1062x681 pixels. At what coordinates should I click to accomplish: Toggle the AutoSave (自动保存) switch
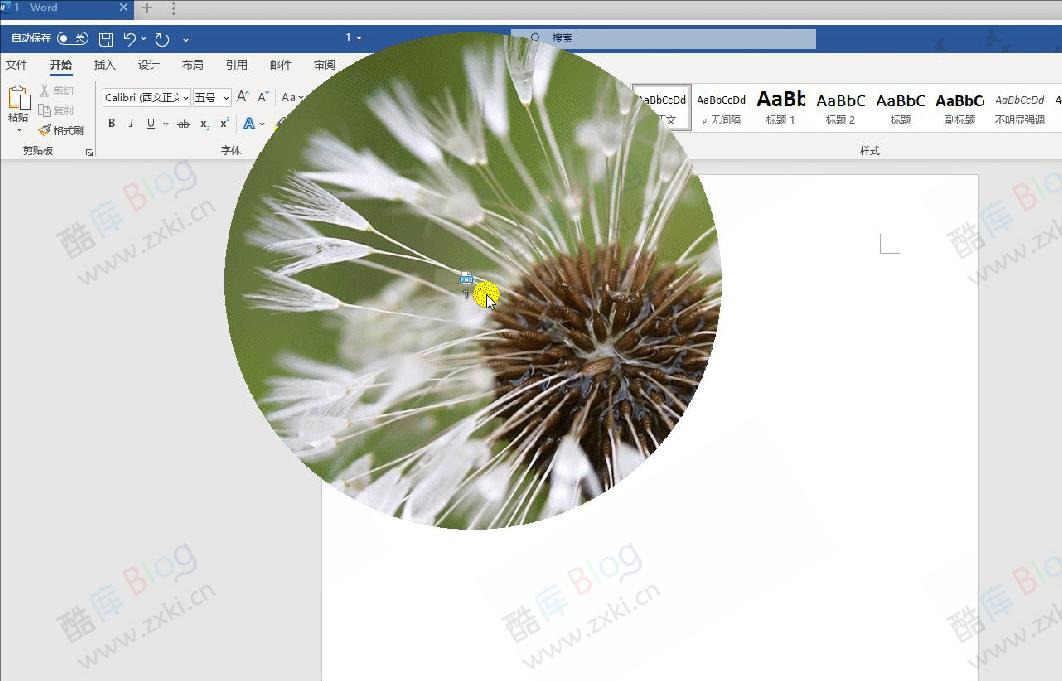point(72,39)
